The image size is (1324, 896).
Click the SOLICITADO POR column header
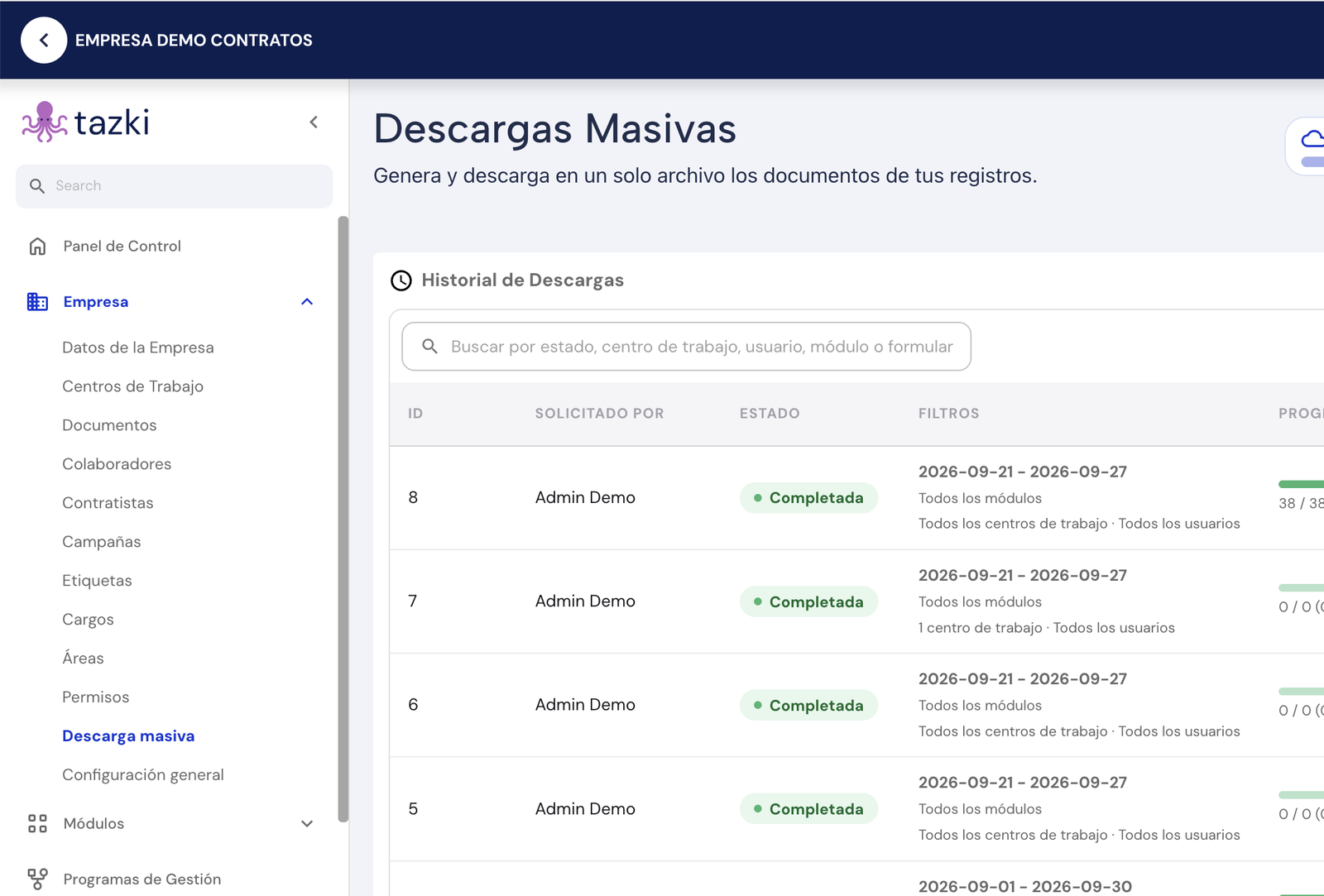coord(599,414)
